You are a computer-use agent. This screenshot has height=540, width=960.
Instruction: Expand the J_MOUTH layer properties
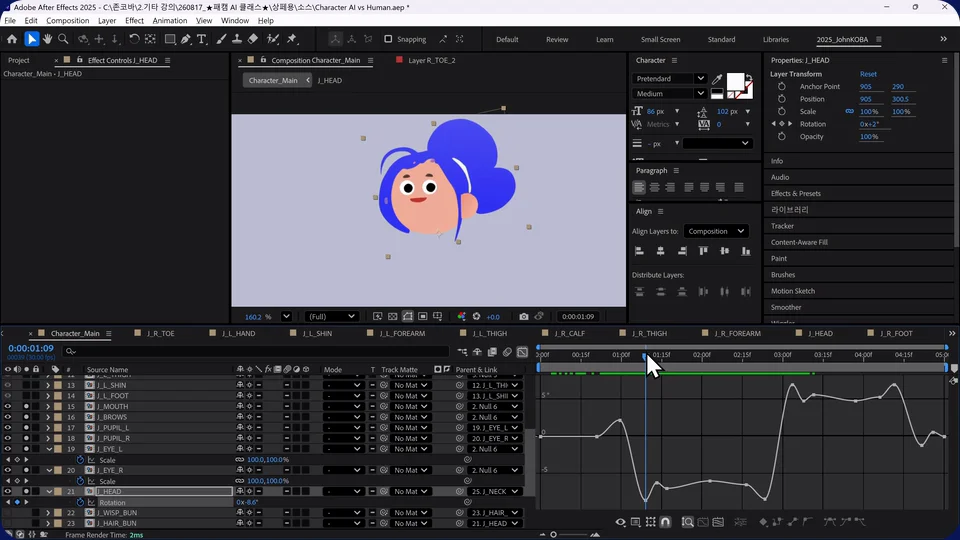[x=48, y=407]
